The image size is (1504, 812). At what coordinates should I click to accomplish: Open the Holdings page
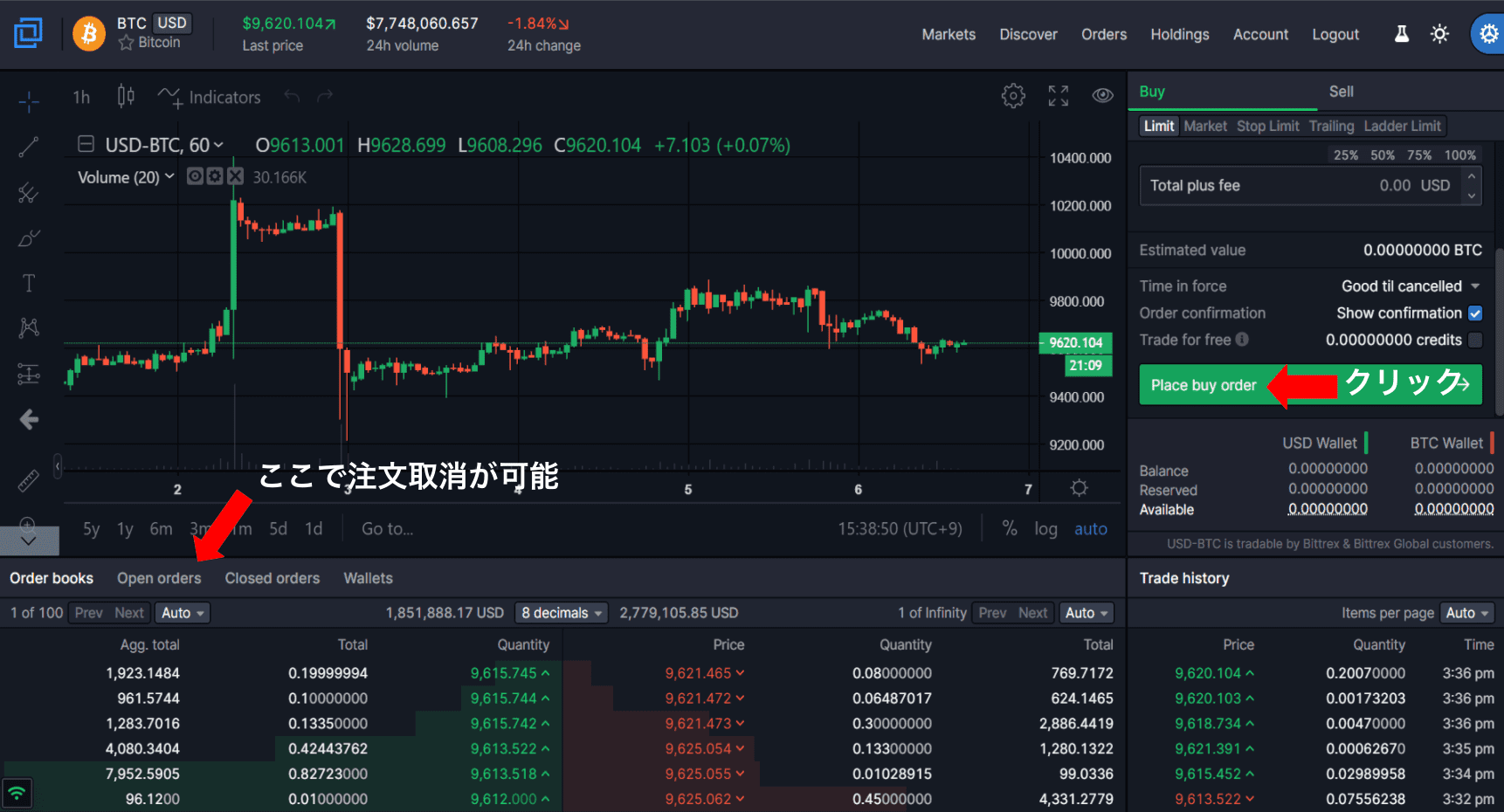[1179, 34]
